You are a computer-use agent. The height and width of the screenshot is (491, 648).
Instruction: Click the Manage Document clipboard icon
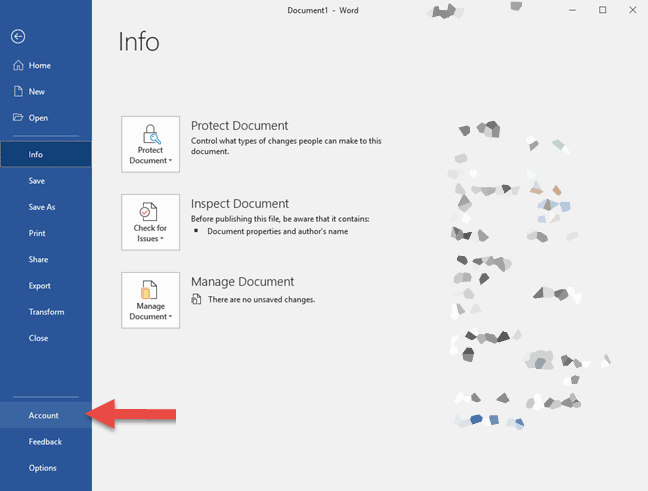point(149,290)
